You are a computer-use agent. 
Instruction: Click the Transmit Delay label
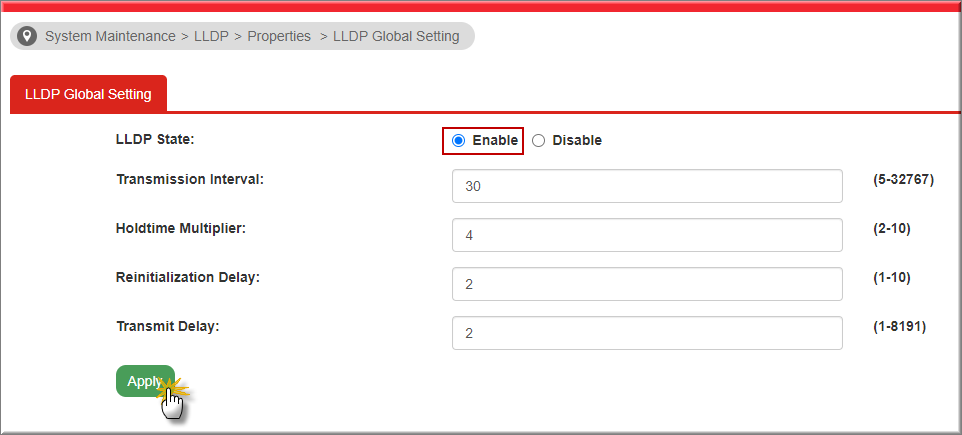167,326
